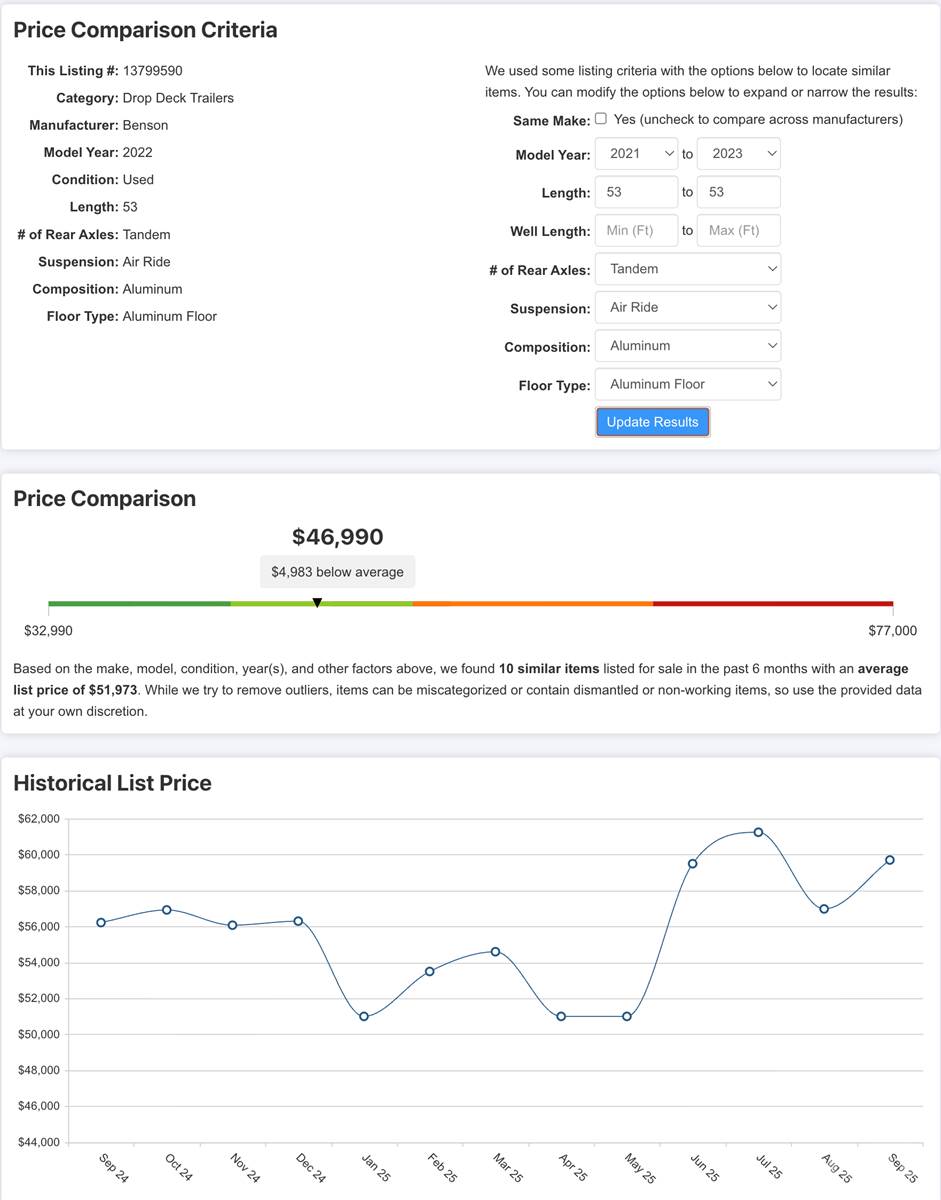Click the Apr 25 data point on chart

(561, 1016)
